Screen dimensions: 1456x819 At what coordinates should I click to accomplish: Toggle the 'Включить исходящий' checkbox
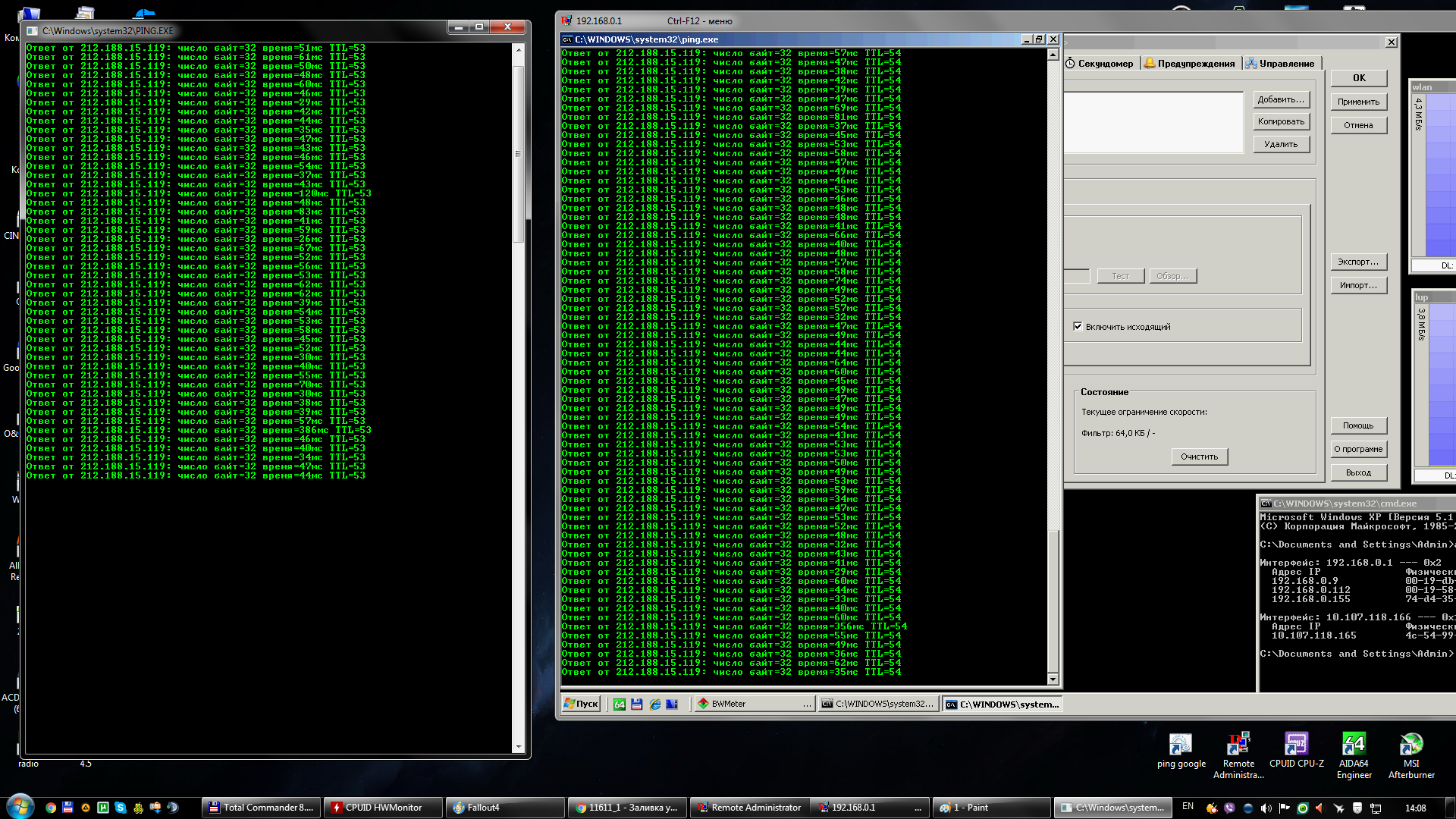tap(1078, 327)
